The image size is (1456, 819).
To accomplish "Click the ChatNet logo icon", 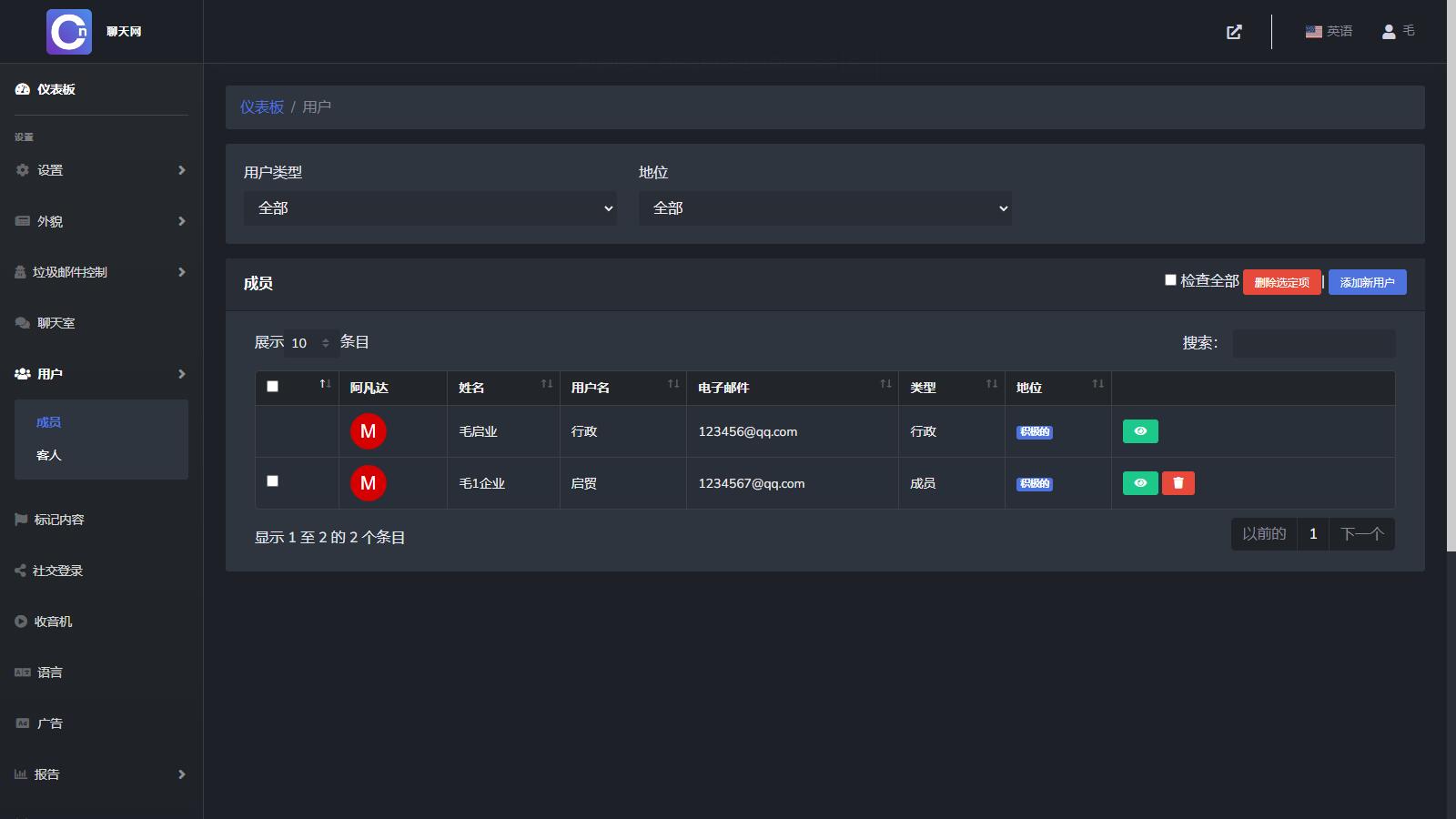I will click(x=69, y=32).
